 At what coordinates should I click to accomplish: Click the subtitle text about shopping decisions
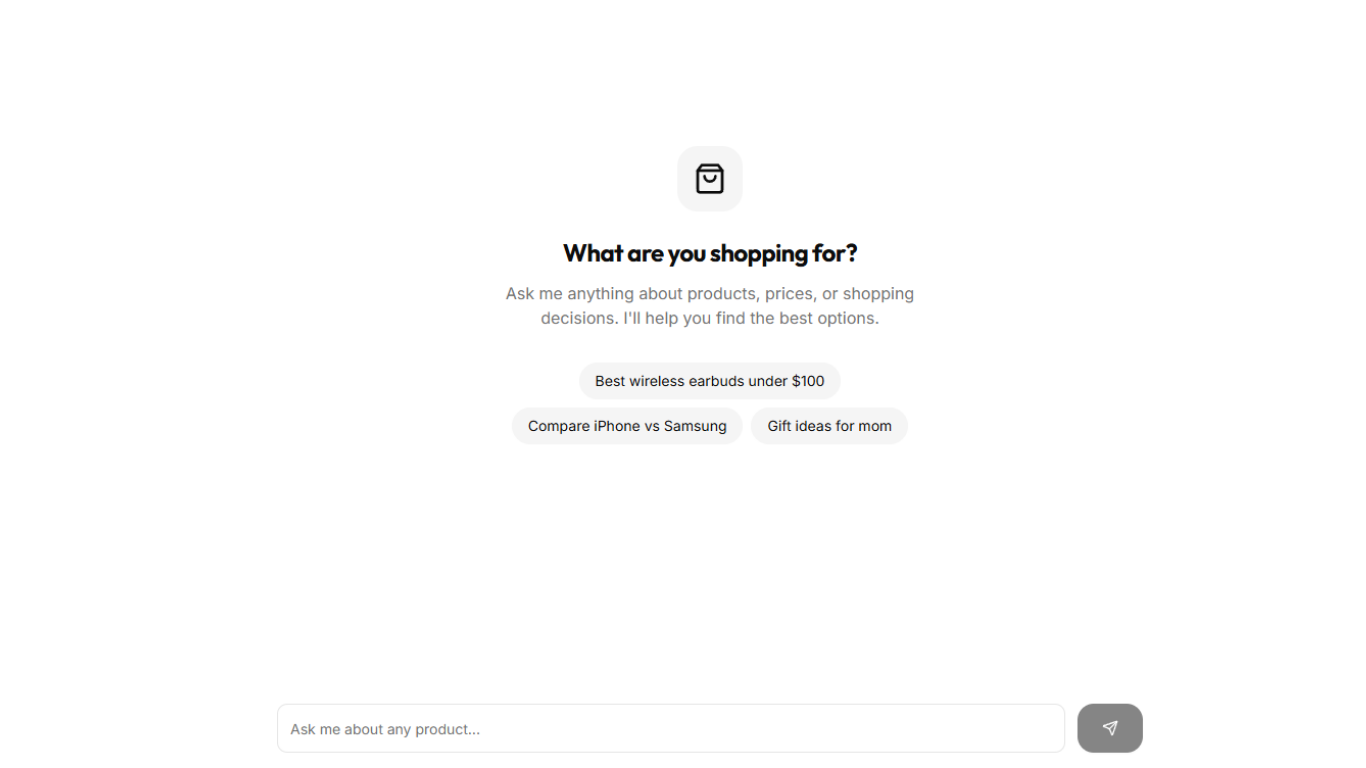pos(709,305)
